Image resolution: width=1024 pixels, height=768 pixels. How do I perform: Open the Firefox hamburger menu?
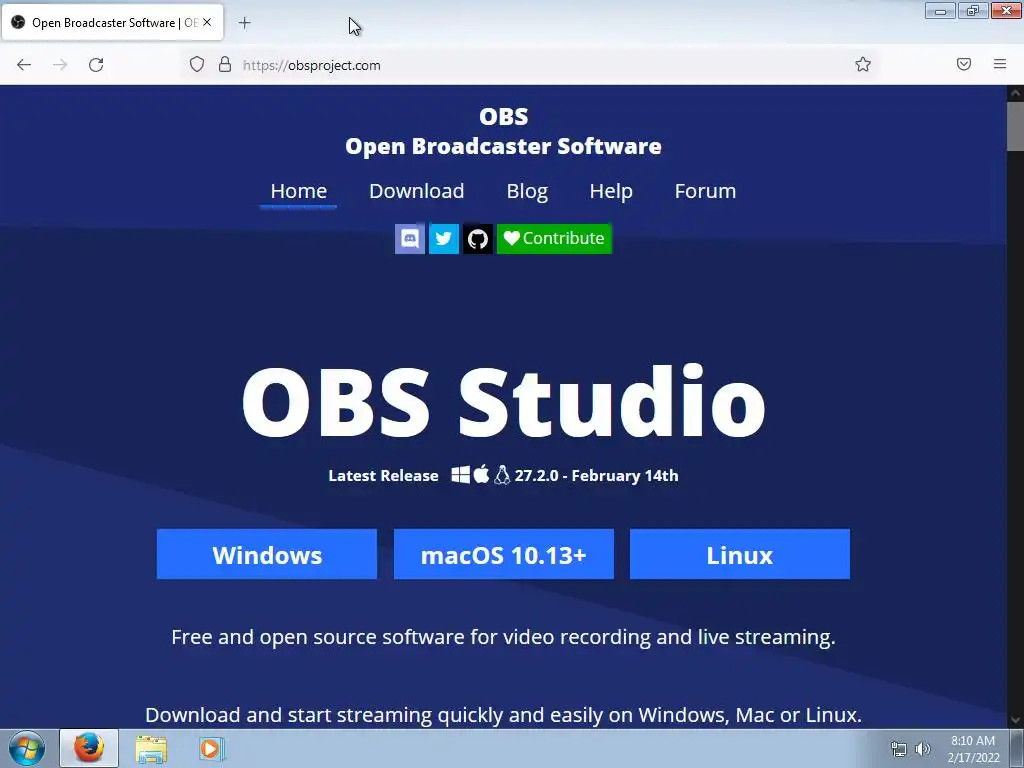1000,64
